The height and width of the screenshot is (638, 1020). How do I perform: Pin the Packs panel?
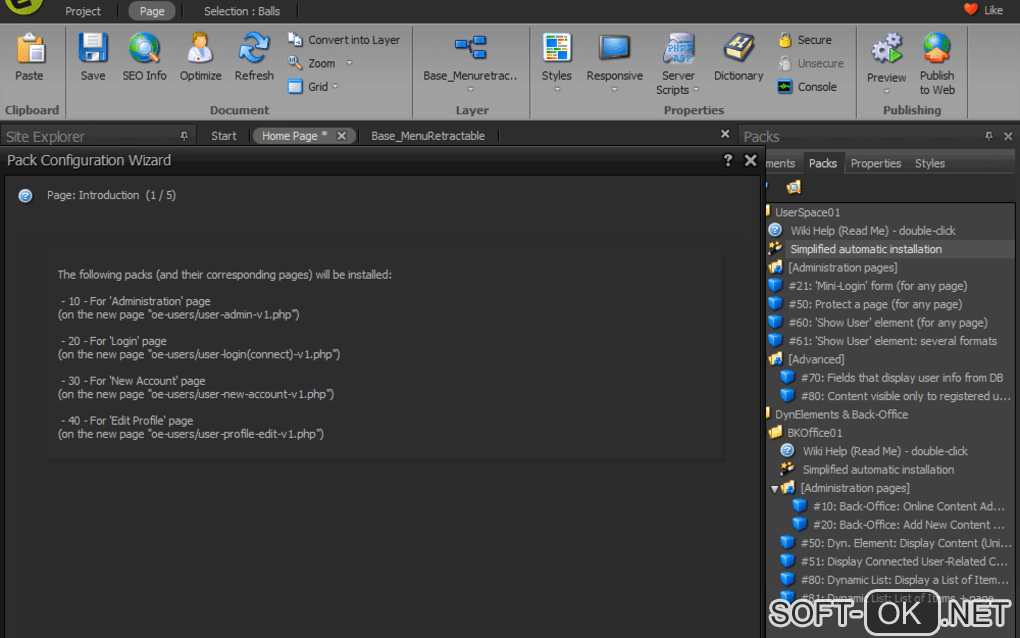988,136
